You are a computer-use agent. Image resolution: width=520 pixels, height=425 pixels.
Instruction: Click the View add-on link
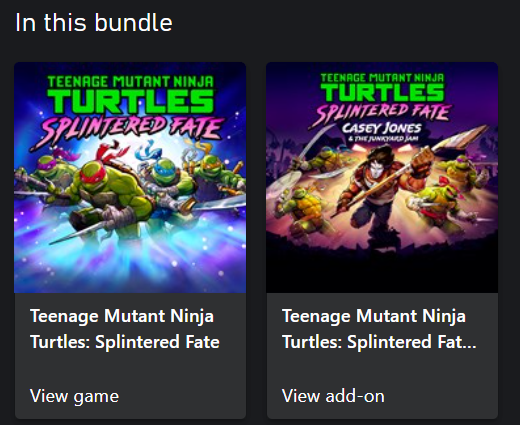pyautogui.click(x=333, y=396)
